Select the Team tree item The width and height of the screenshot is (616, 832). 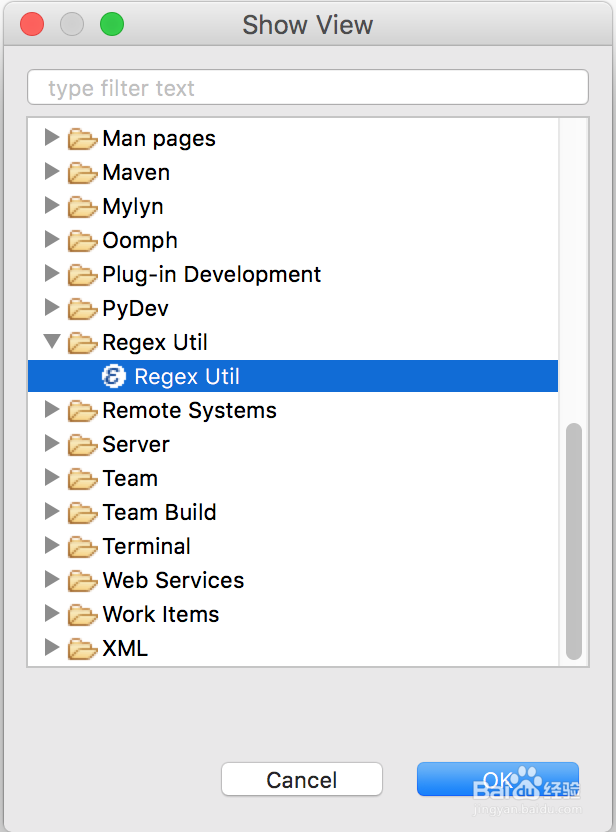[130, 479]
